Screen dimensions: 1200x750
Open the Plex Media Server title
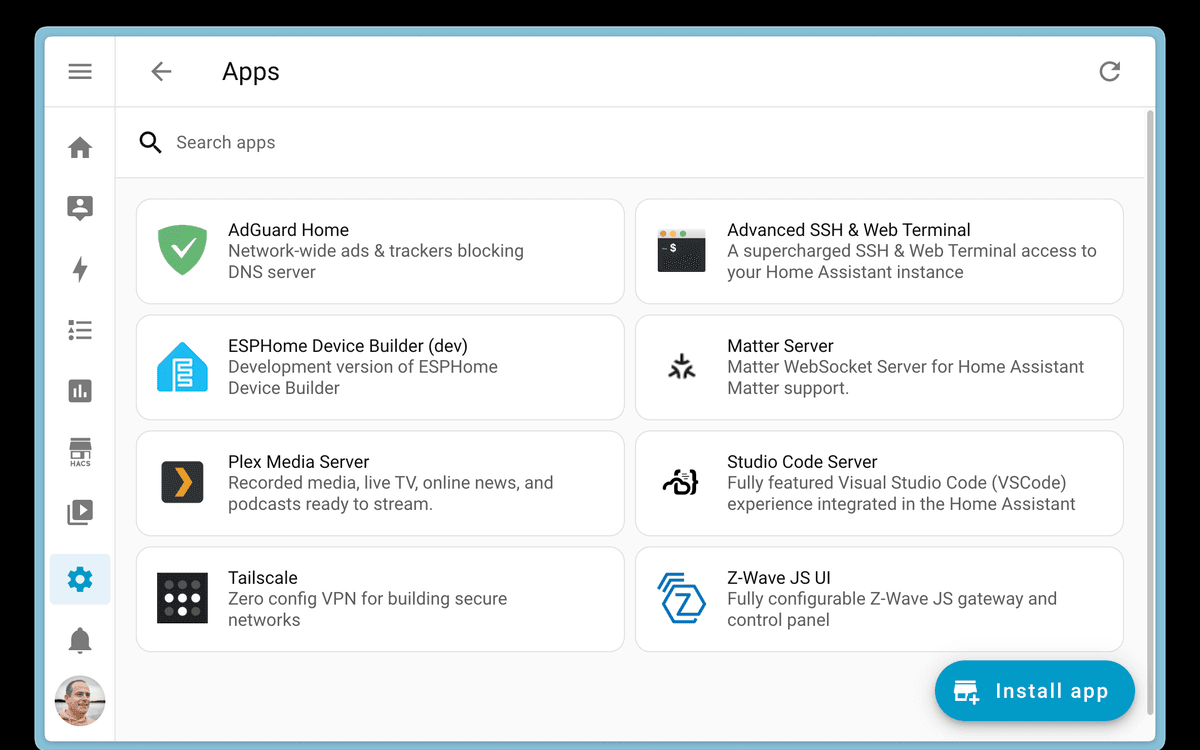pos(299,462)
